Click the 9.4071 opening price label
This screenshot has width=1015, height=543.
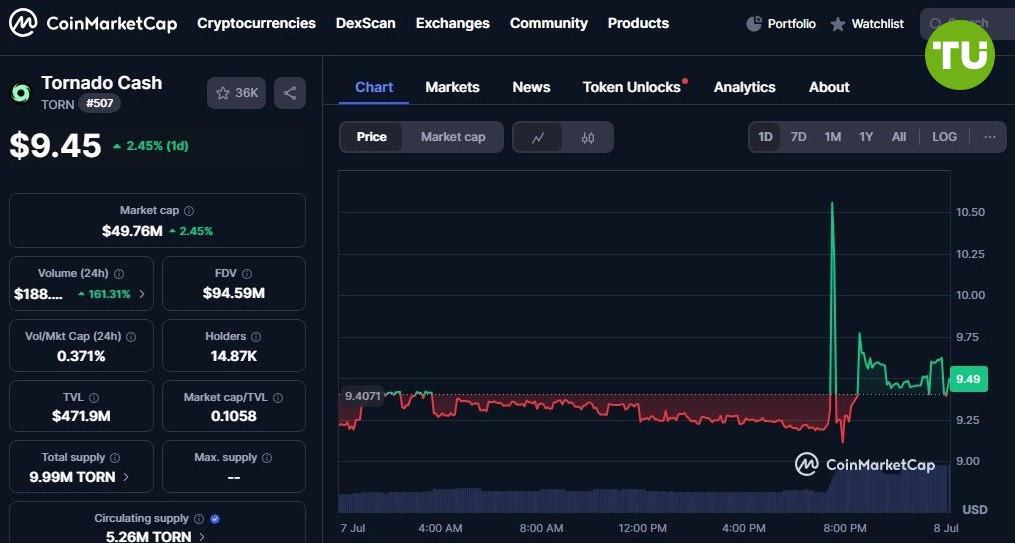click(362, 395)
